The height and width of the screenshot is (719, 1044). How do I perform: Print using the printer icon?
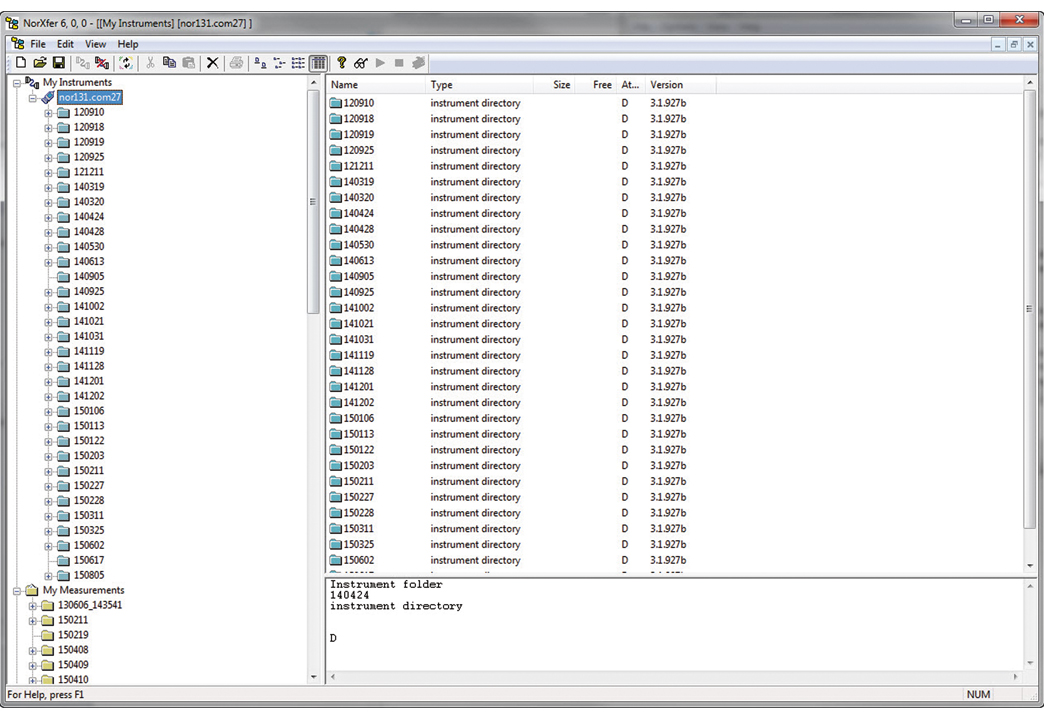point(236,63)
